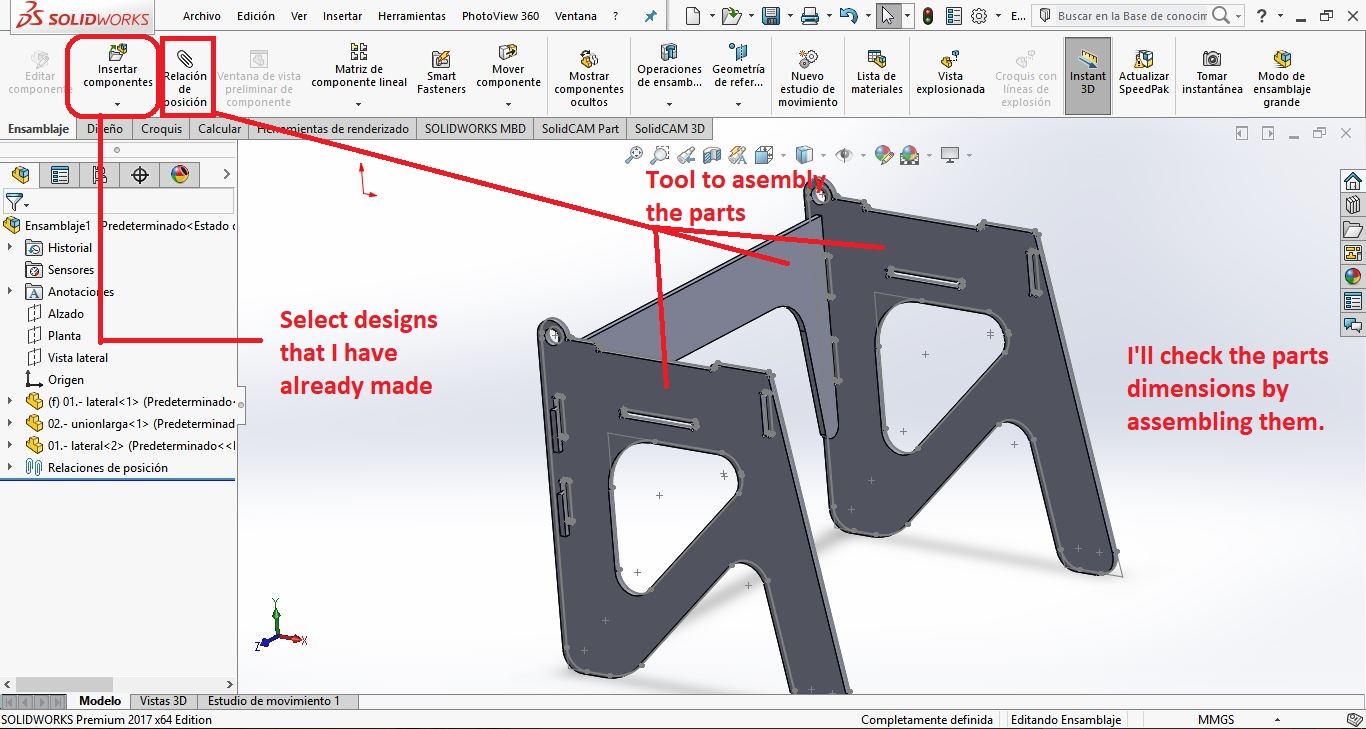The height and width of the screenshot is (729, 1366).
Task: Create a Nuevo estudio de movimiento
Action: [x=808, y=78]
